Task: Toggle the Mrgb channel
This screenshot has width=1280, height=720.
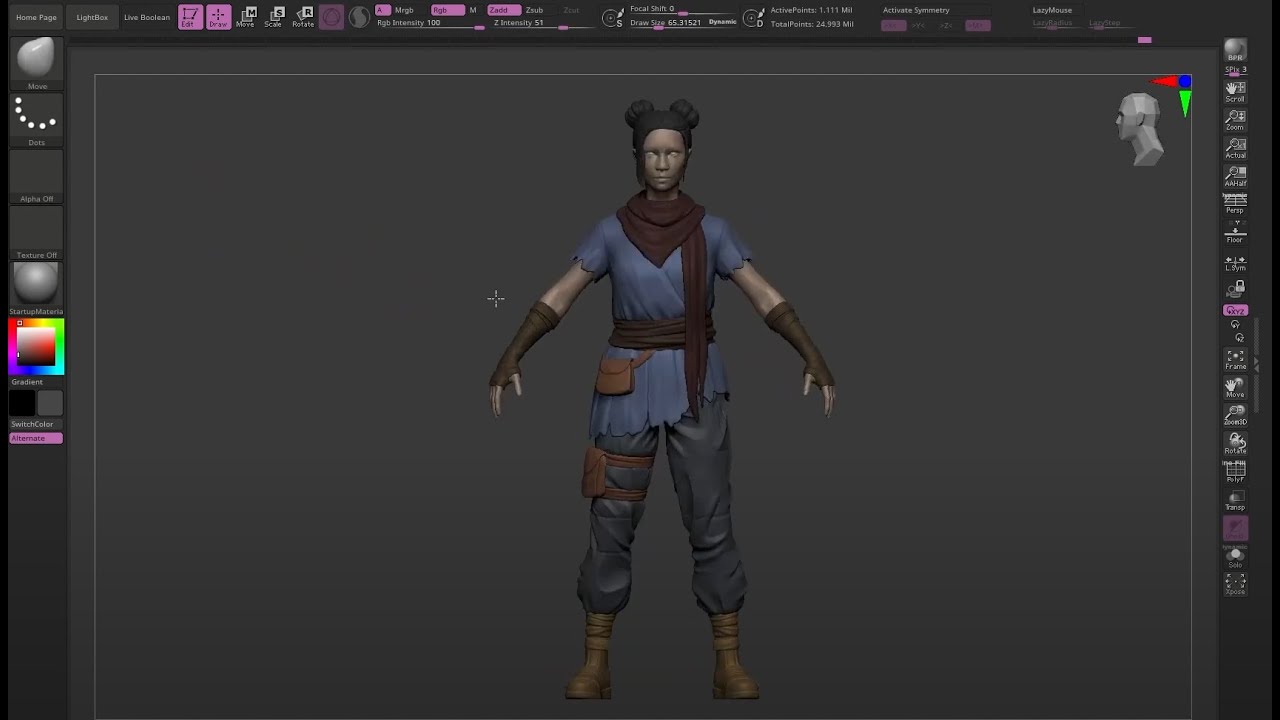Action: [x=404, y=10]
